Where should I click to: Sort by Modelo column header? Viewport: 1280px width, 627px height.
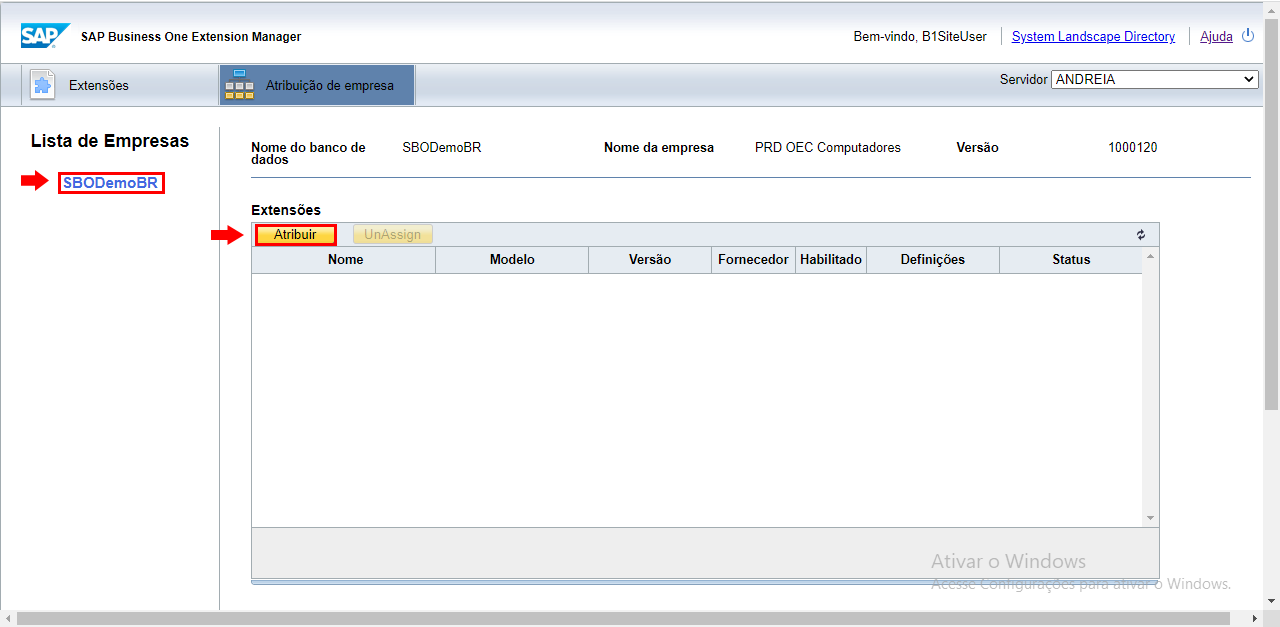point(512,259)
